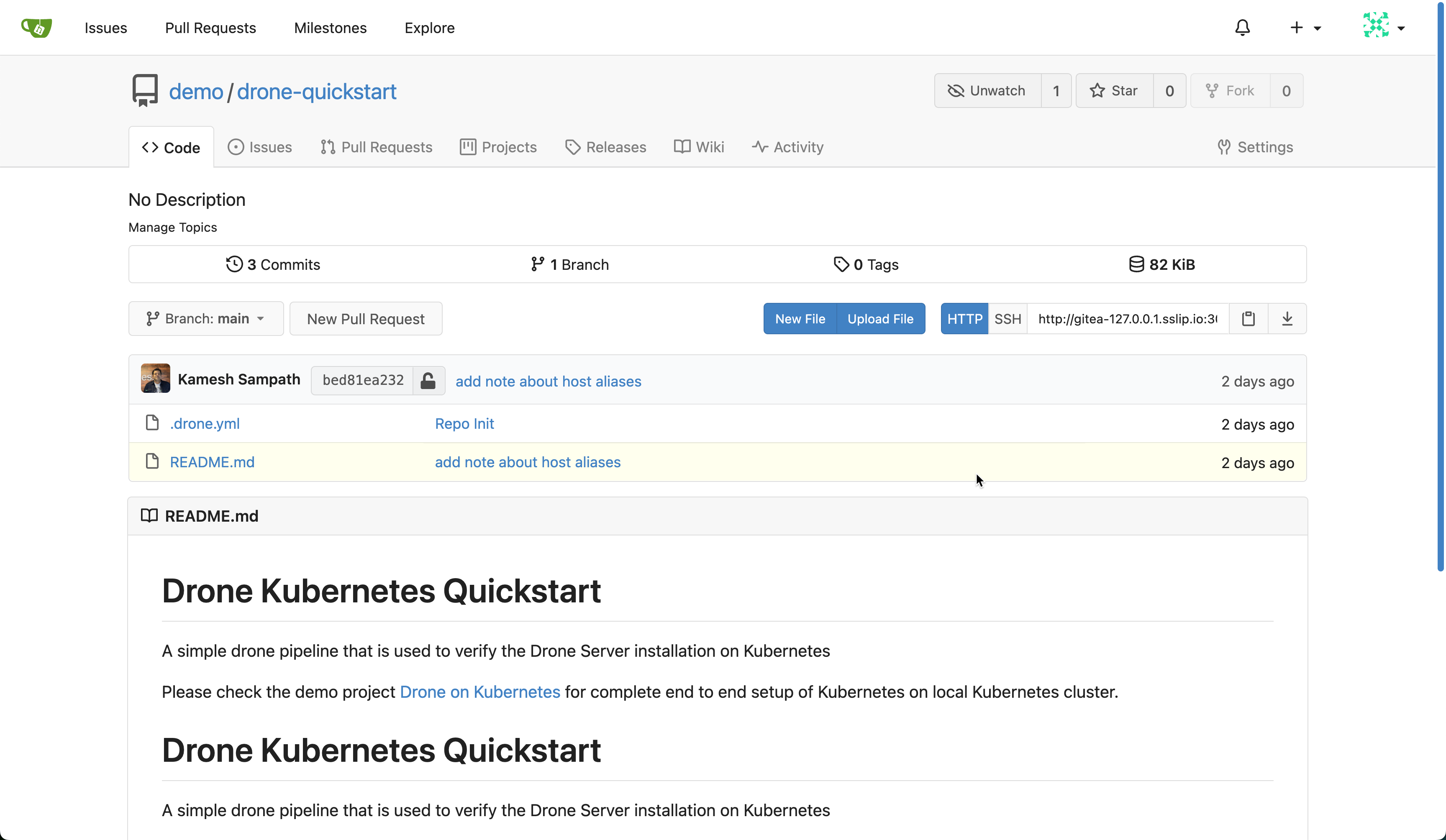Star the repository
Image resolution: width=1446 pixels, height=840 pixels.
1114,91
